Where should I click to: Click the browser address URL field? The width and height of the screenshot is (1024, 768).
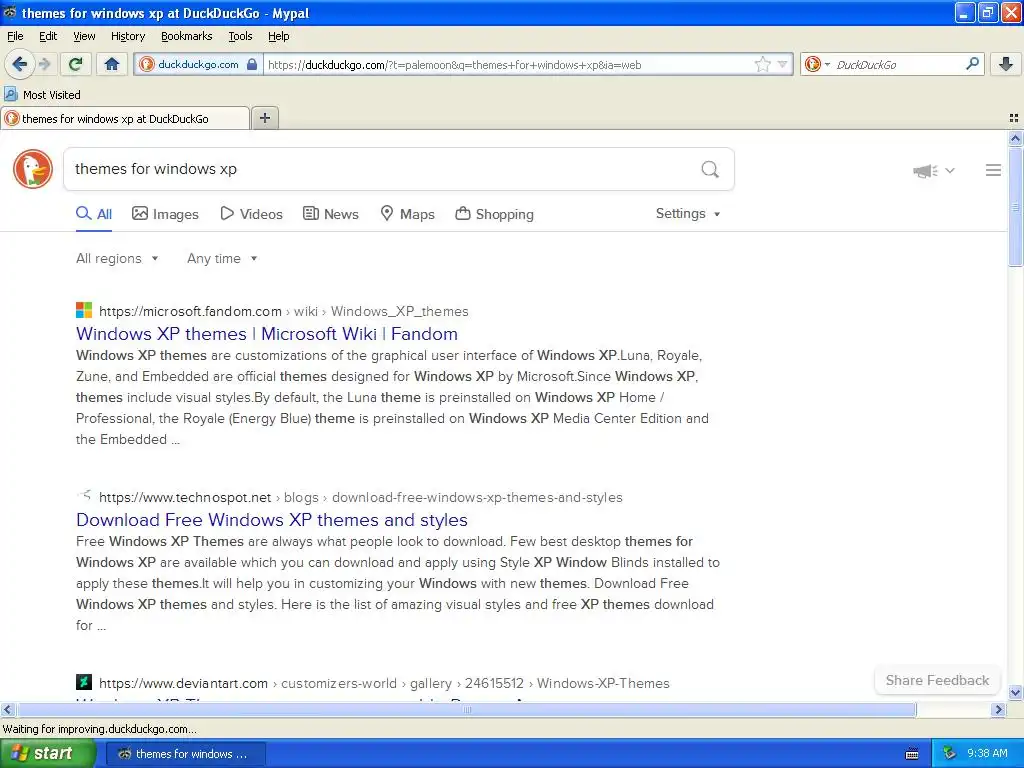[508, 65]
